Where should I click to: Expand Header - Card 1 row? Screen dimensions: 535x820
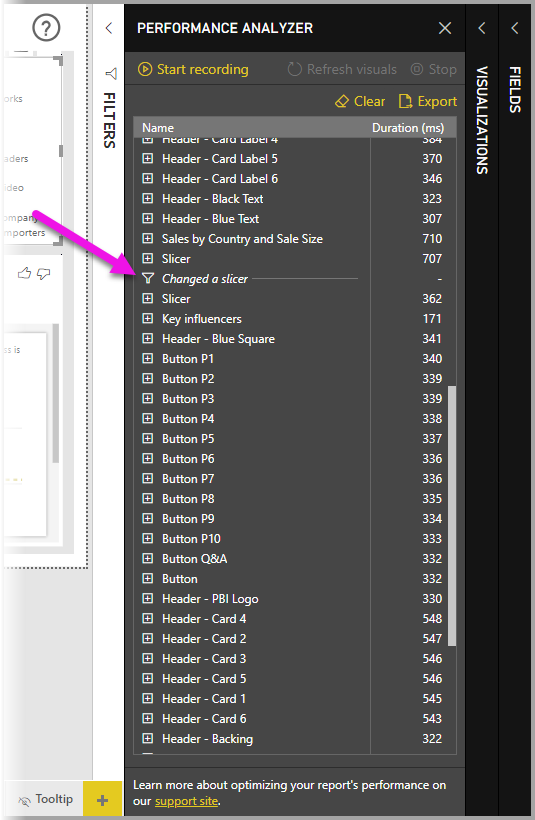point(148,699)
